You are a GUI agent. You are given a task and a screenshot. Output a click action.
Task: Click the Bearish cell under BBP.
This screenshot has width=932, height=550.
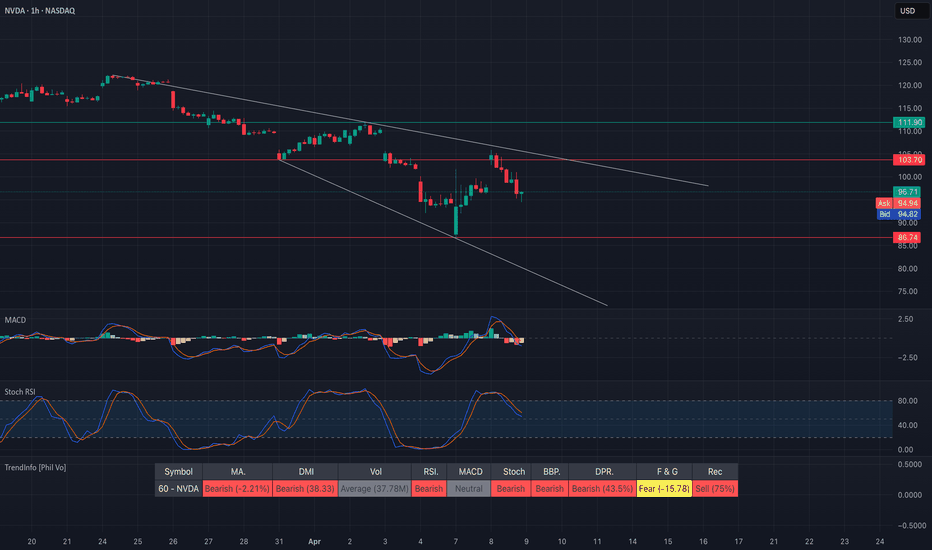point(550,489)
